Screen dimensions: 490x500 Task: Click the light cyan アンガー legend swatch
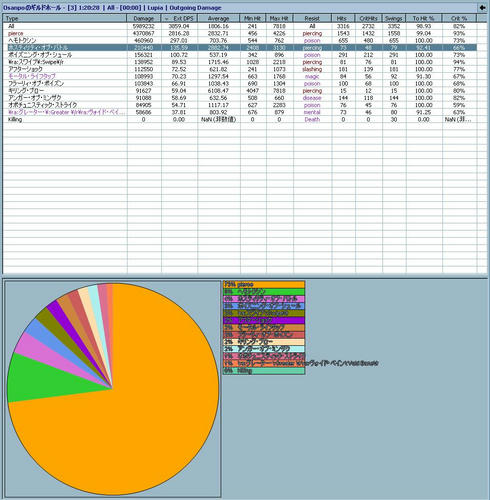click(x=264, y=349)
